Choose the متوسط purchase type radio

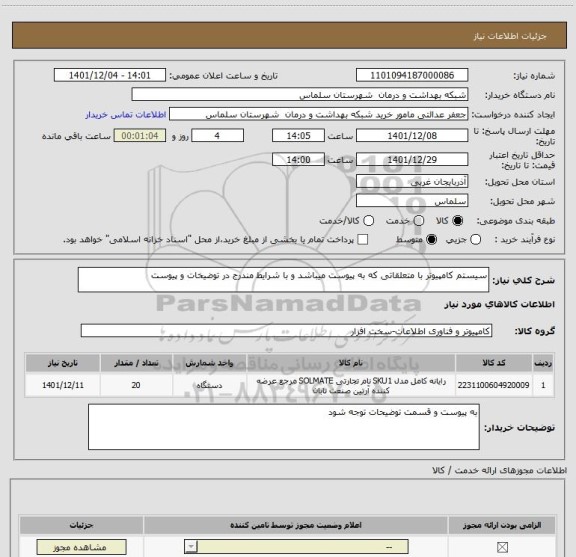pyautogui.click(x=431, y=240)
